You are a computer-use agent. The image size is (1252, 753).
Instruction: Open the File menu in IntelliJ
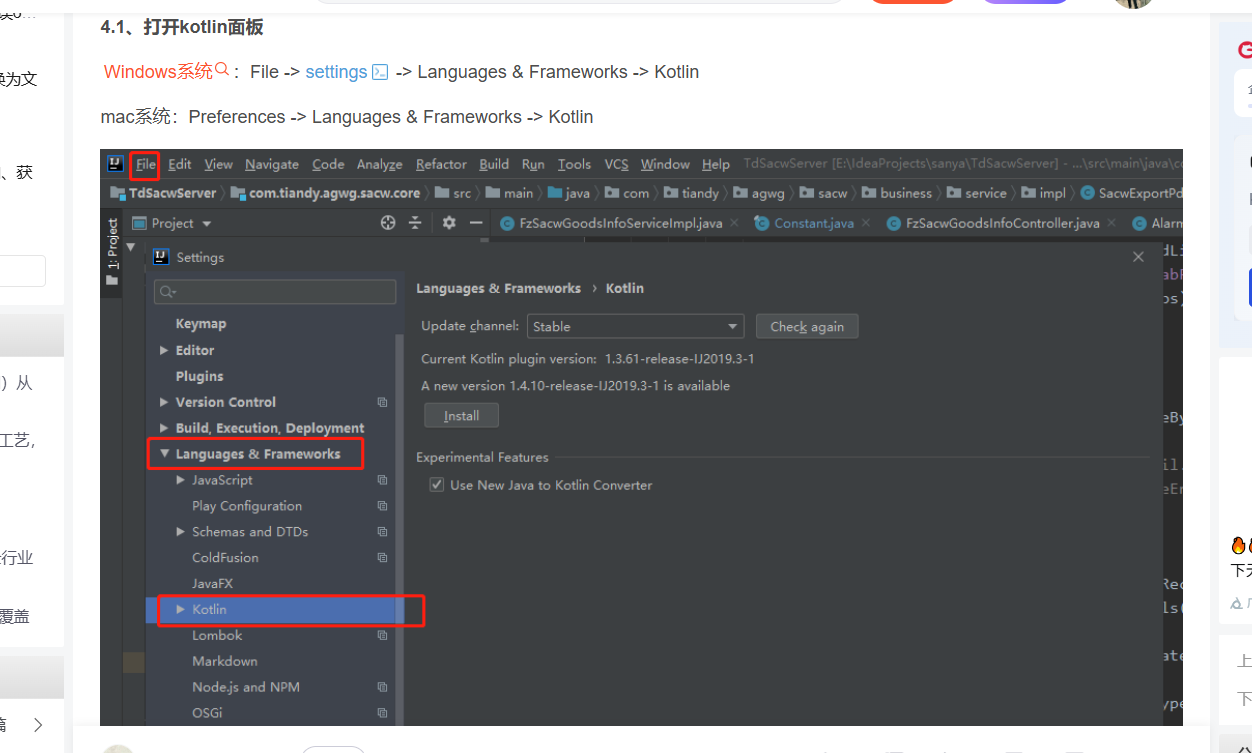click(x=146, y=164)
